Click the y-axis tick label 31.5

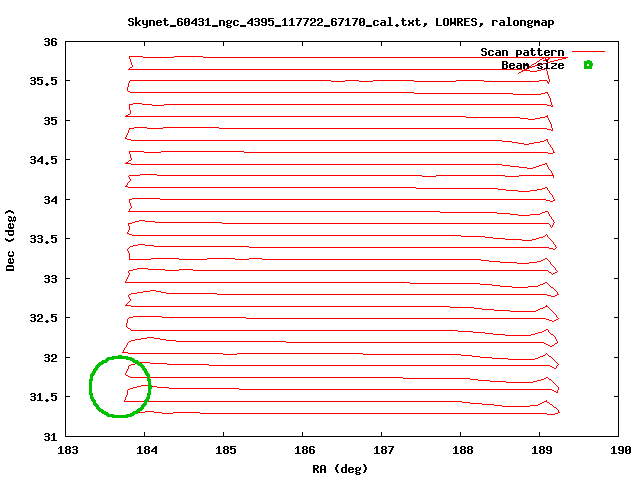(43, 397)
